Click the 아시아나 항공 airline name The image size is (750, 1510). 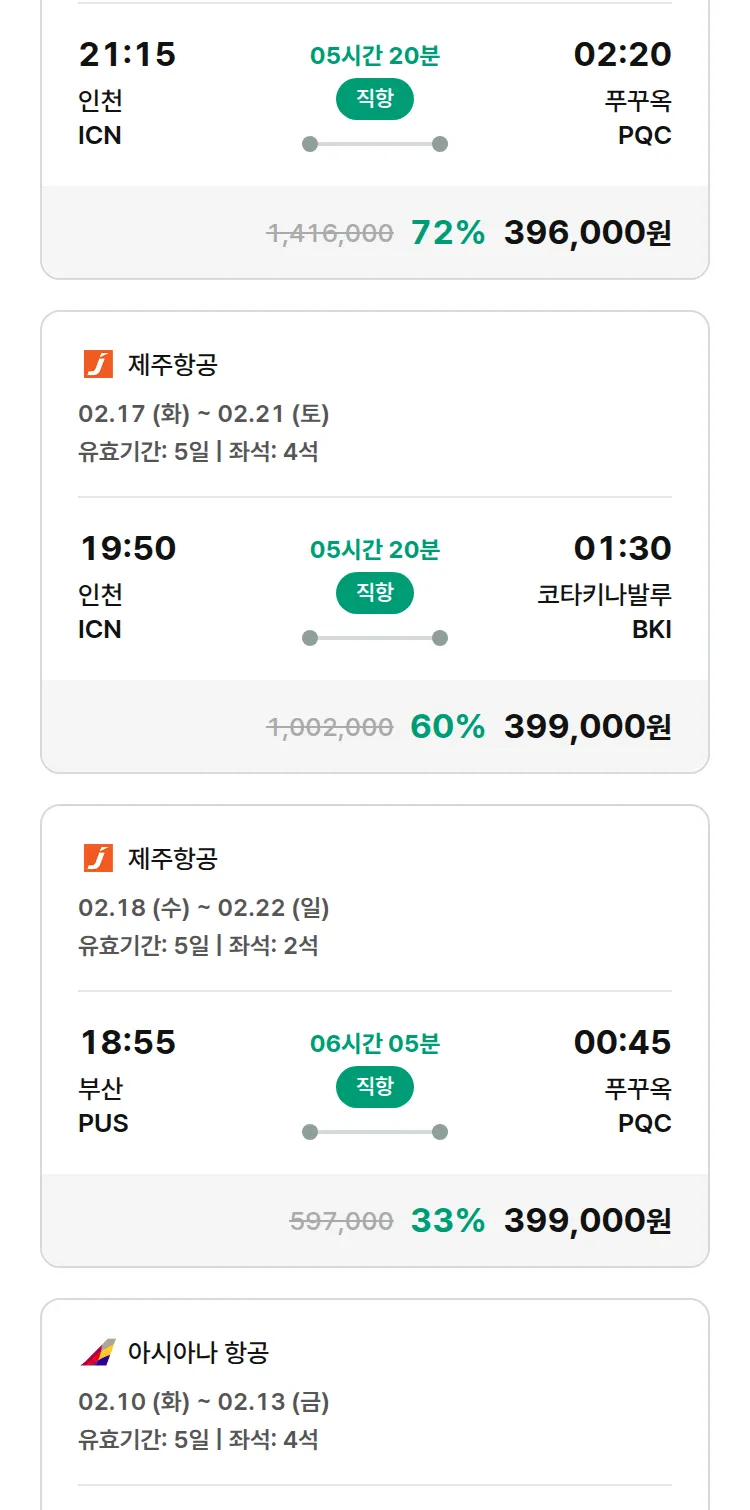[198, 1352]
